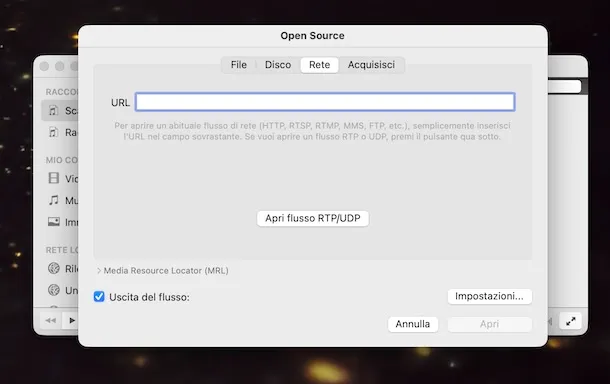Click Apri flusso RTP/UDP button
Image resolution: width=610 pixels, height=384 pixels.
[313, 218]
